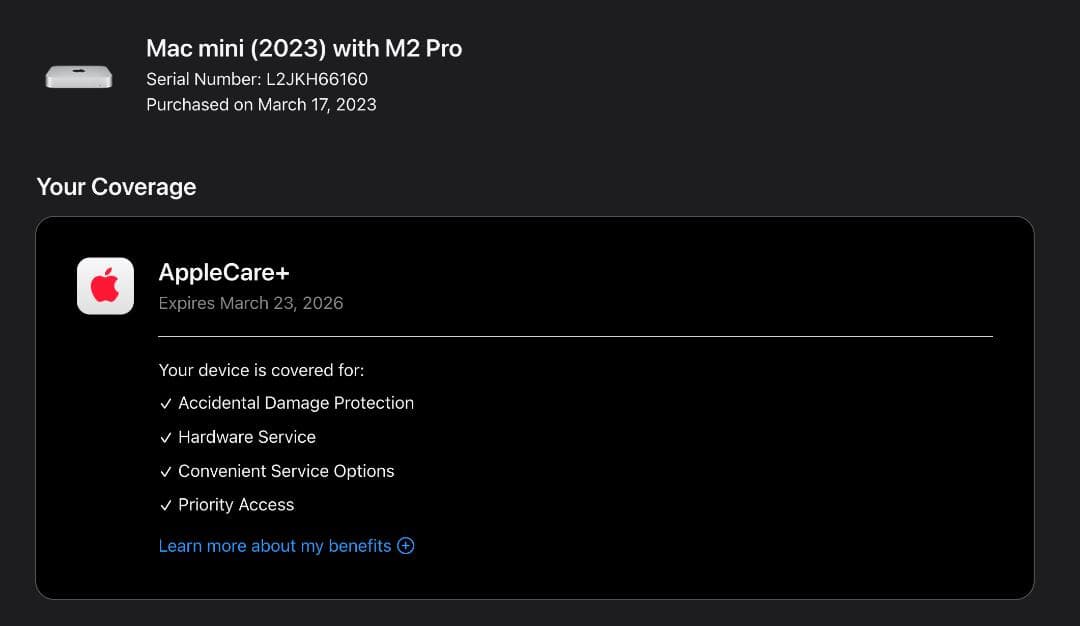
Task: Click the Mac mini product thumbnail image
Action: pyautogui.click(x=79, y=76)
